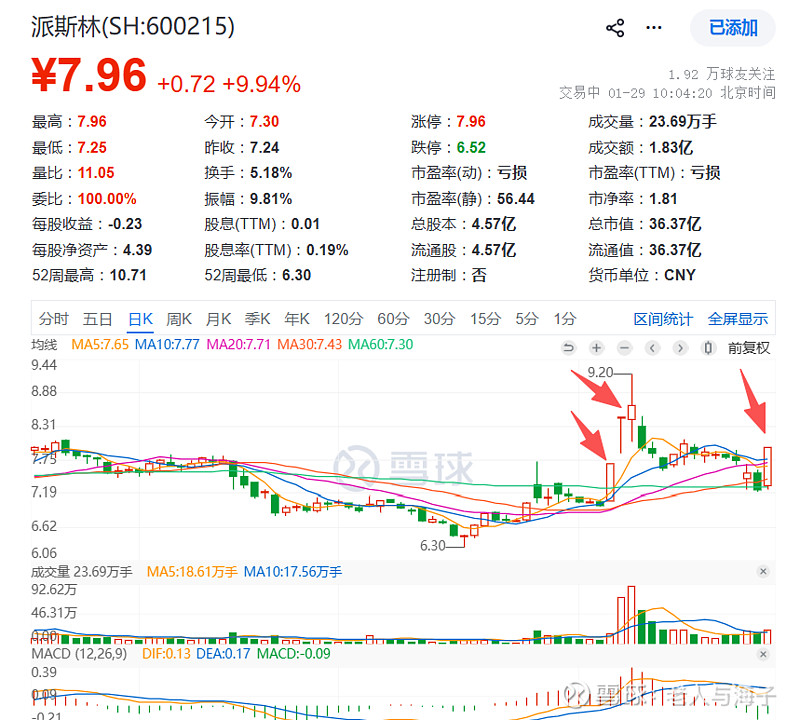Select the 季K chart tab
This screenshot has height=720, width=800.
coord(258,319)
